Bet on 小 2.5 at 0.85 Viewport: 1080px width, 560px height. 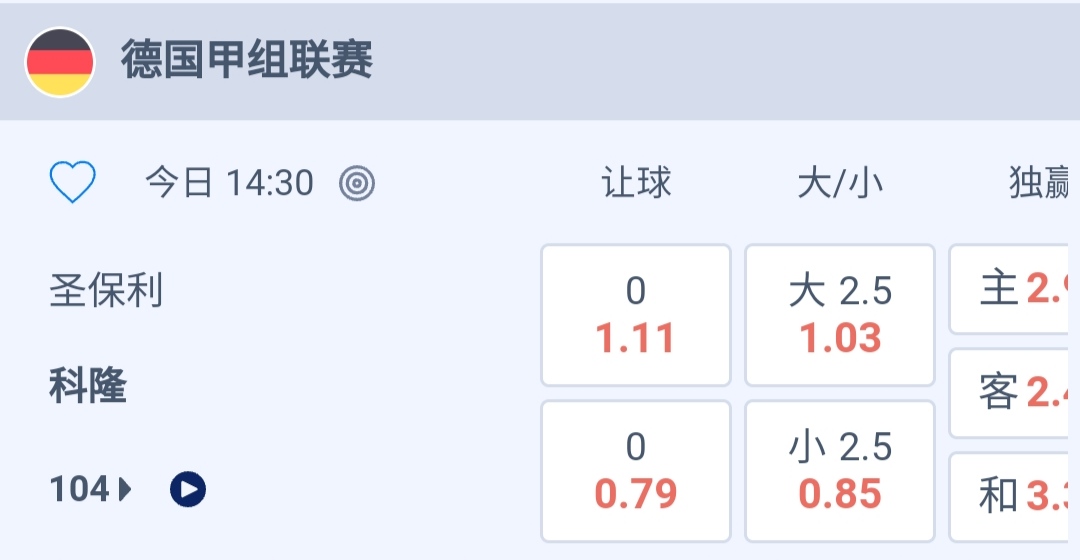840,471
